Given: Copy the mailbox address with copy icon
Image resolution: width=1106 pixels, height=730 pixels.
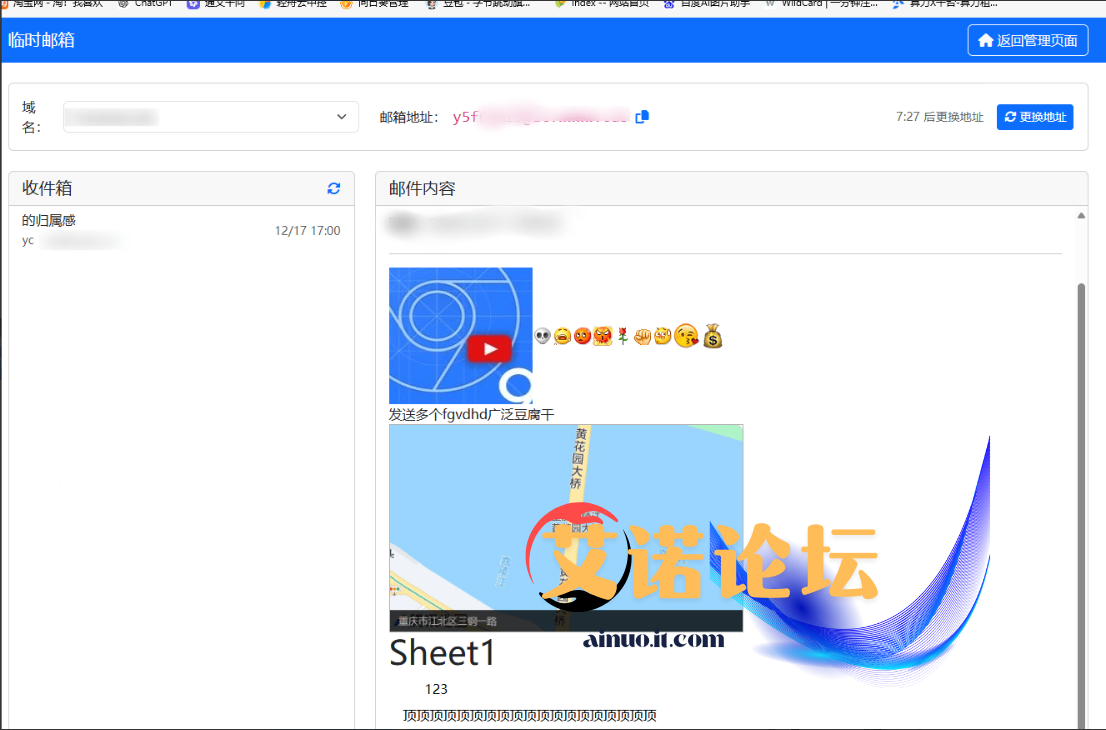Looking at the screenshot, I should click(642, 117).
